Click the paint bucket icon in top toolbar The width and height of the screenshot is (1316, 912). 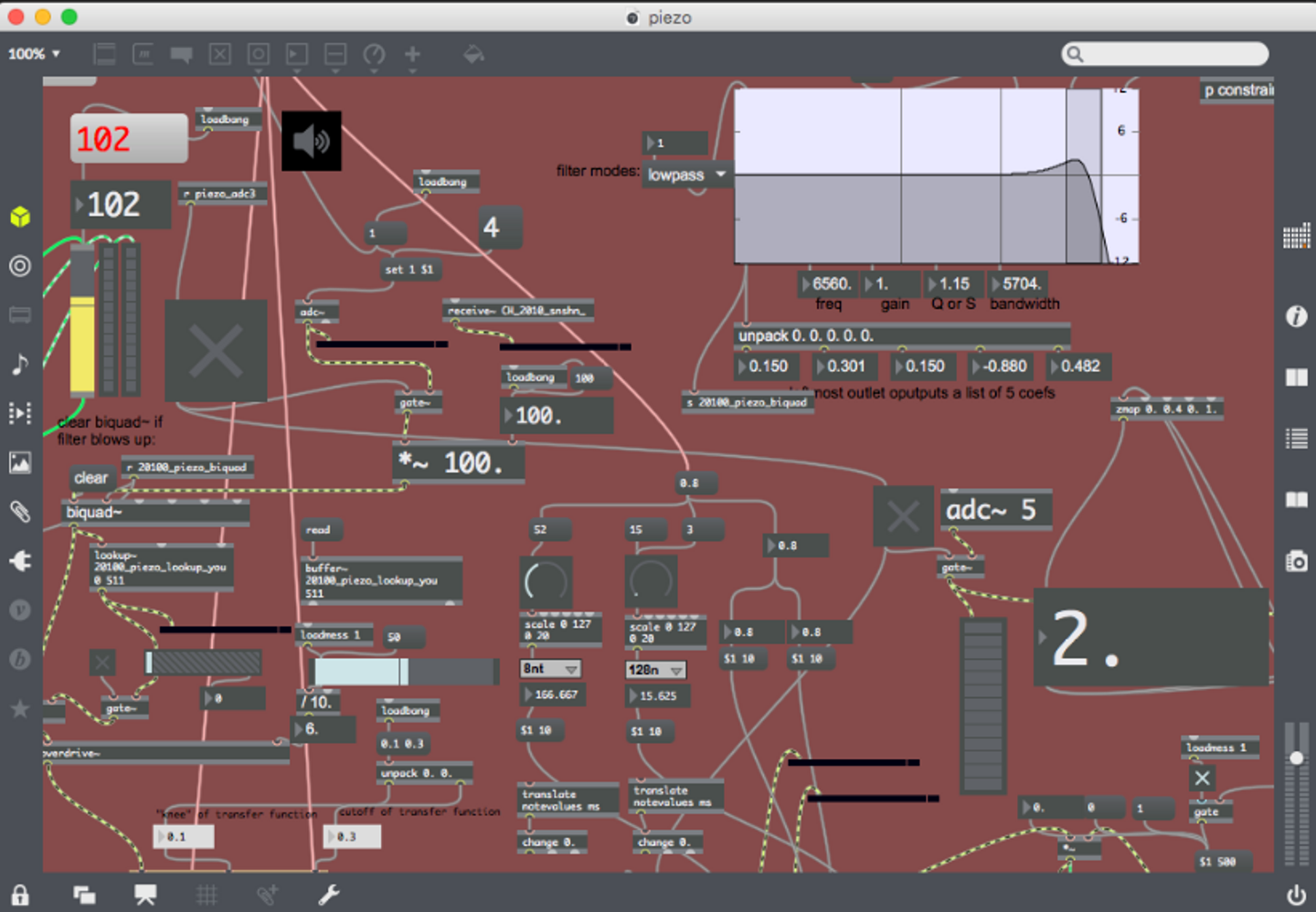coord(473,55)
